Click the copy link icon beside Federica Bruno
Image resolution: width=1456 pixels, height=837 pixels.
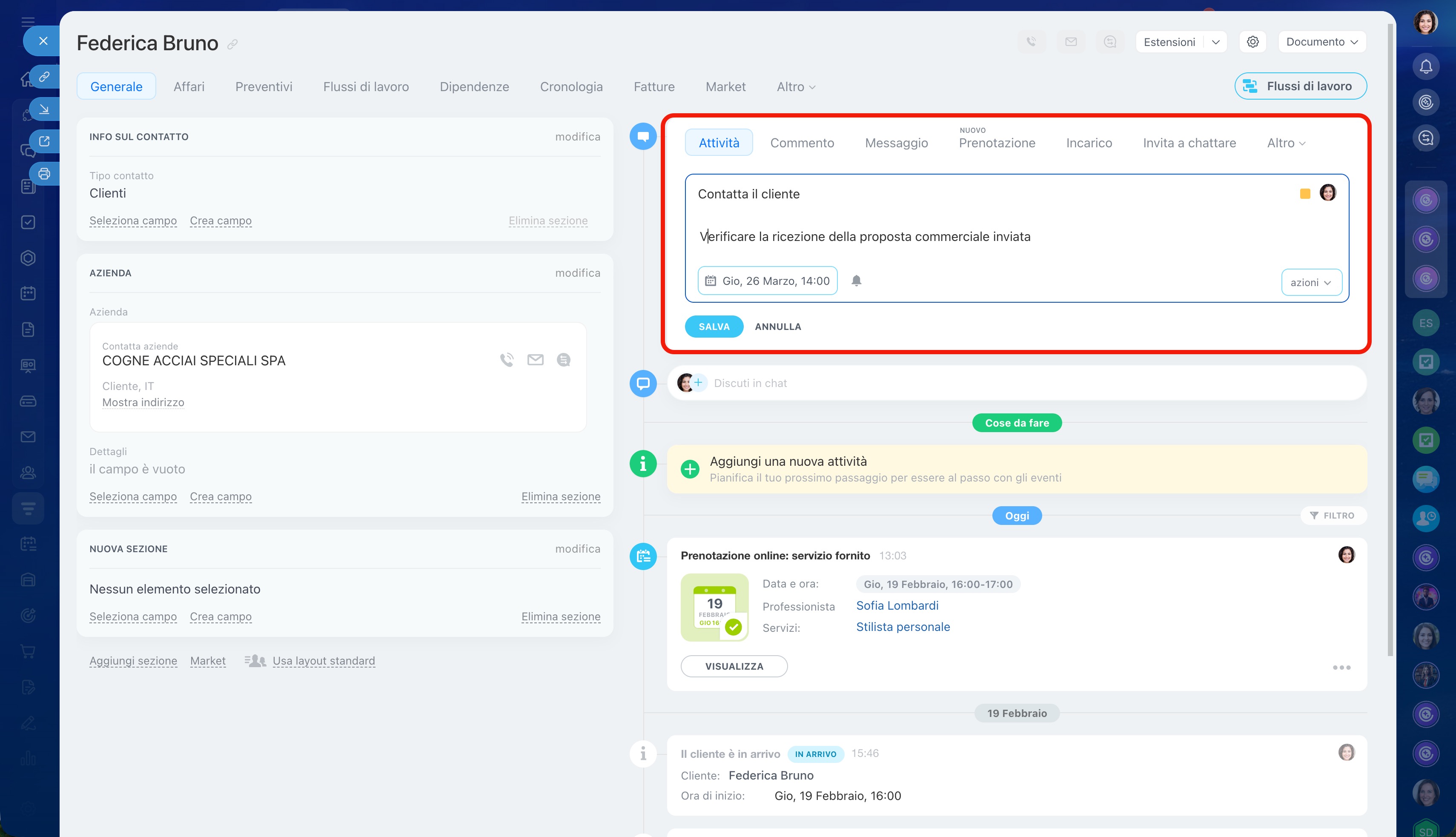232,44
